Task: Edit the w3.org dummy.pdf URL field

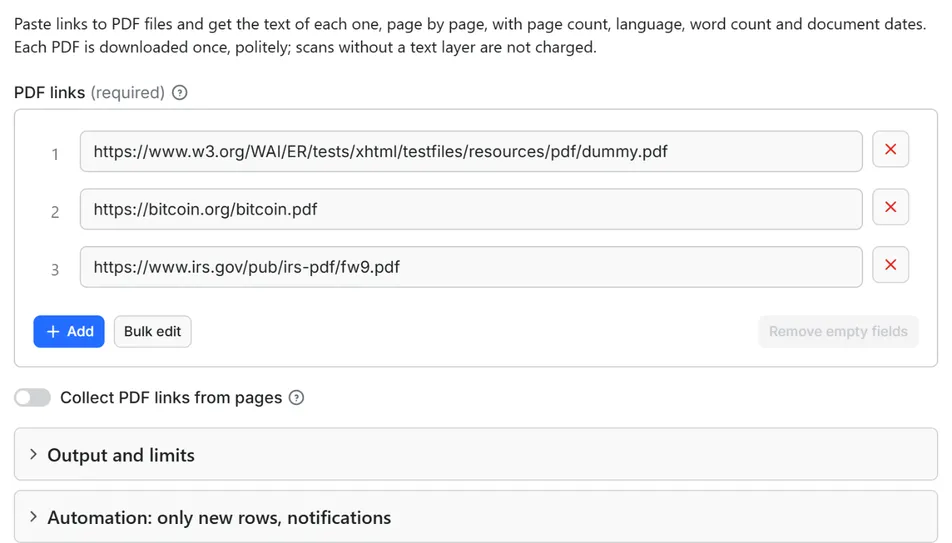Action: tap(471, 151)
